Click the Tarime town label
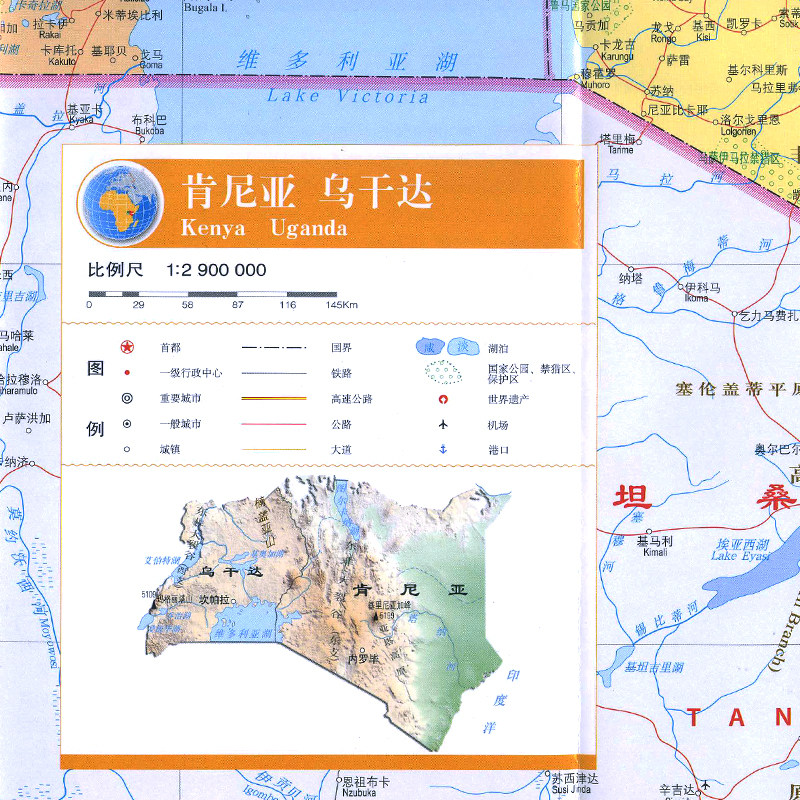 [620, 150]
